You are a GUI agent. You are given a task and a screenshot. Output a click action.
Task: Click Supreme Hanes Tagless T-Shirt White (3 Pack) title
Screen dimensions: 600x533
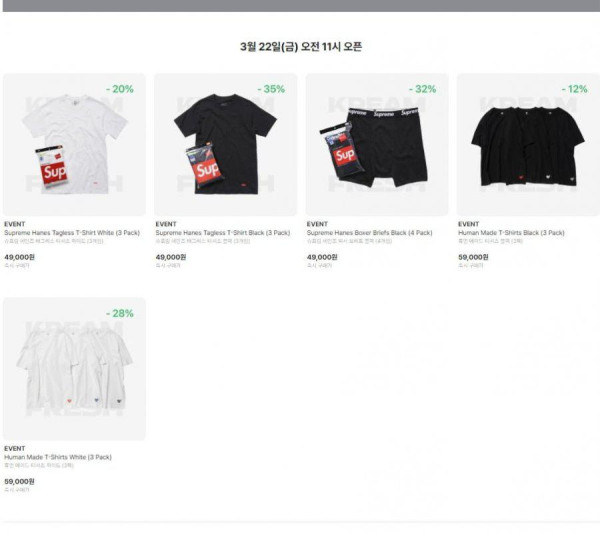point(72,233)
